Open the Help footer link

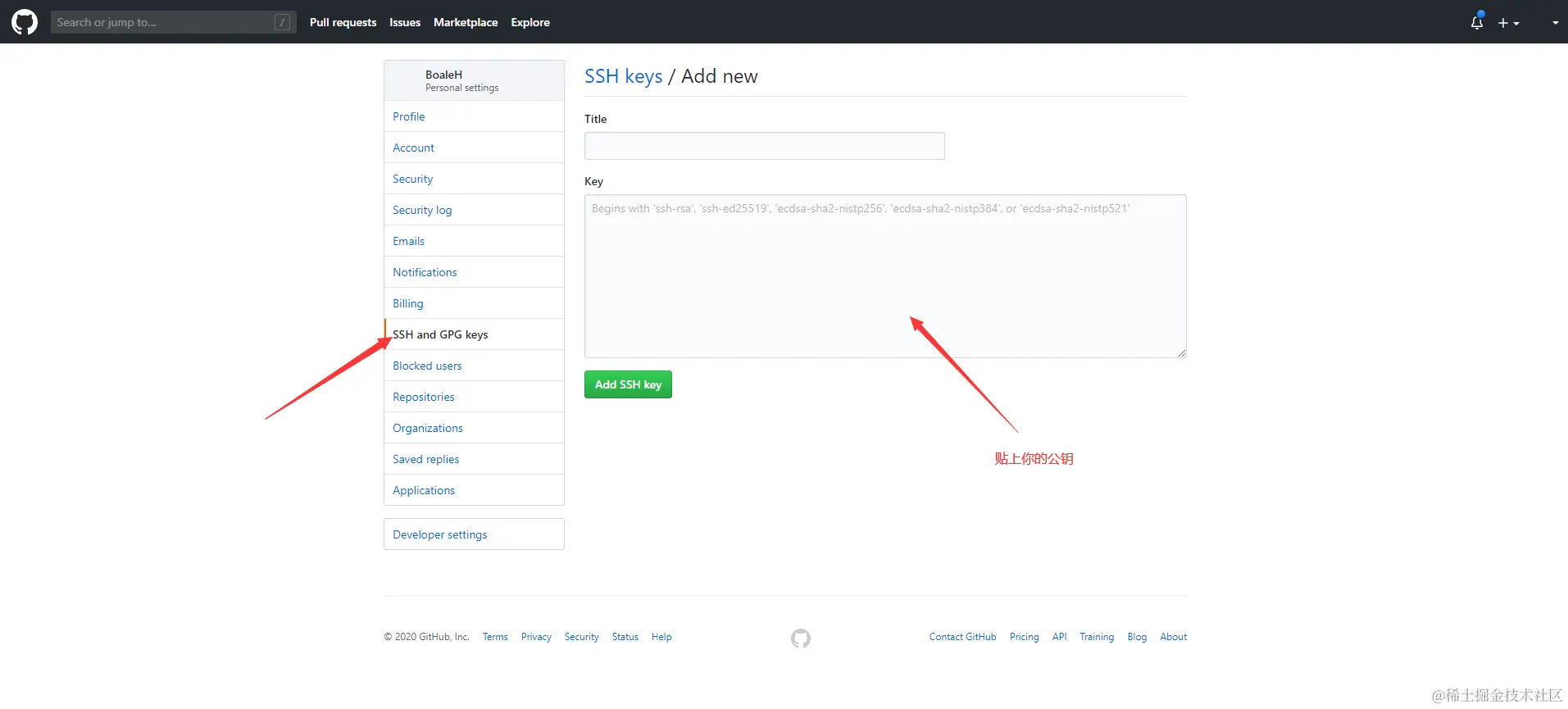[x=661, y=637]
